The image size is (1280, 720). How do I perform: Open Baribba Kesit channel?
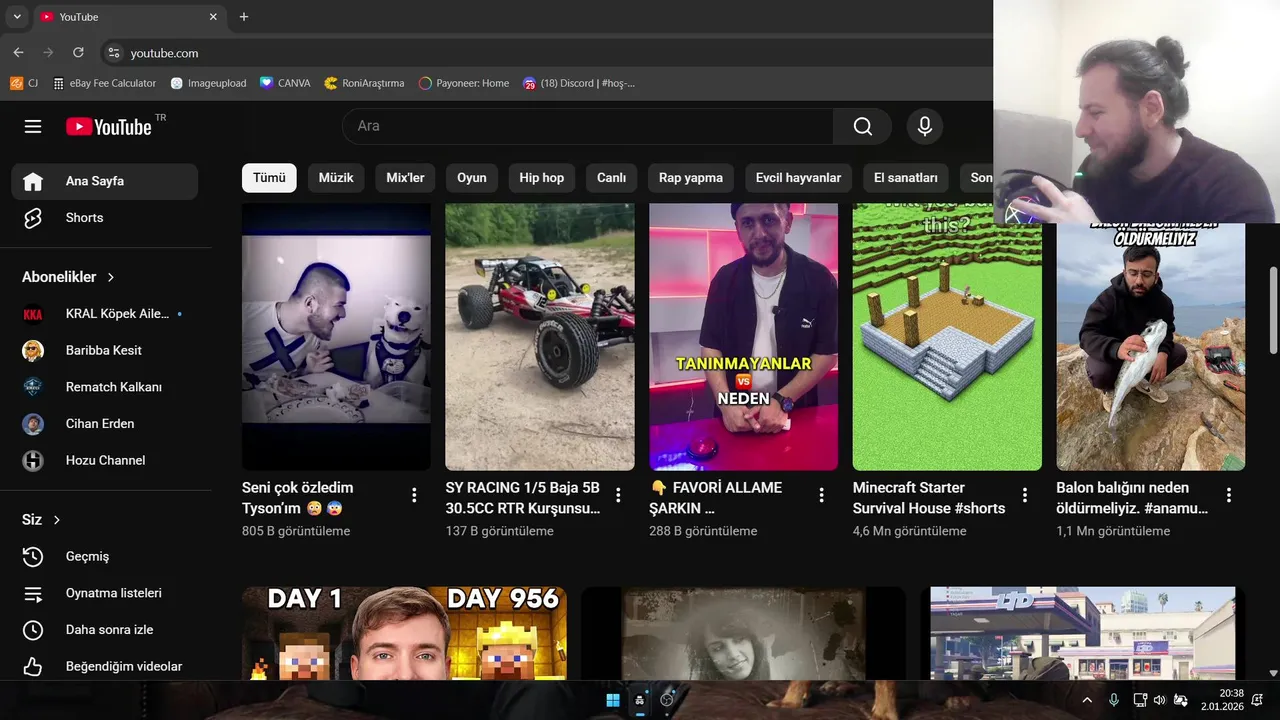point(105,350)
